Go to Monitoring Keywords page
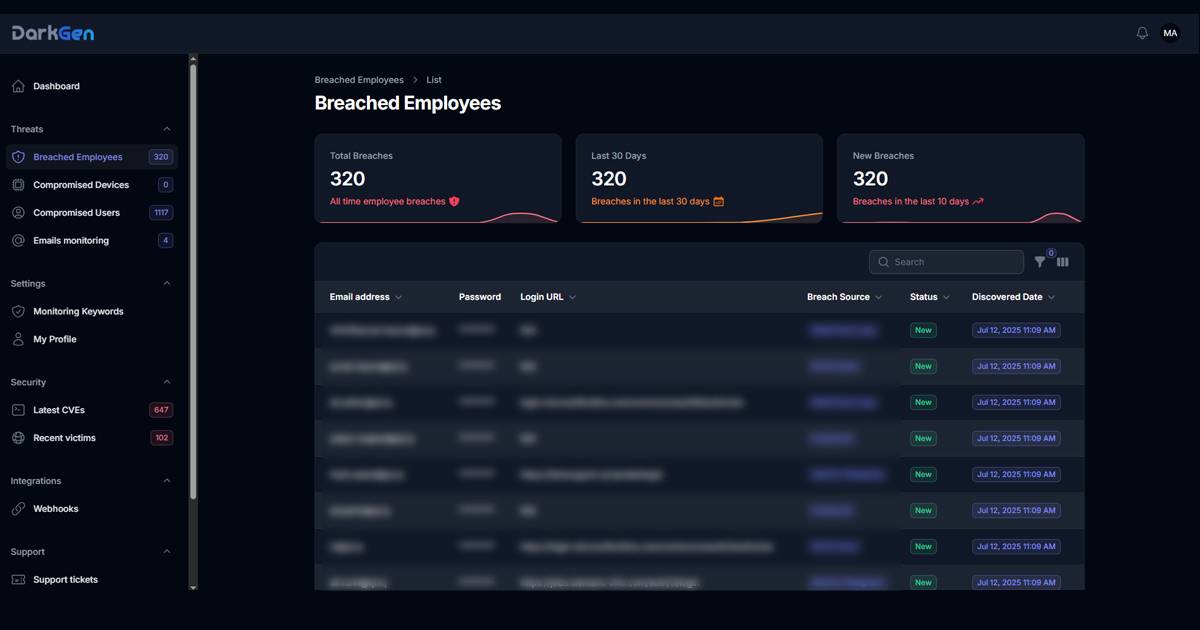This screenshot has width=1200, height=630. pos(78,312)
